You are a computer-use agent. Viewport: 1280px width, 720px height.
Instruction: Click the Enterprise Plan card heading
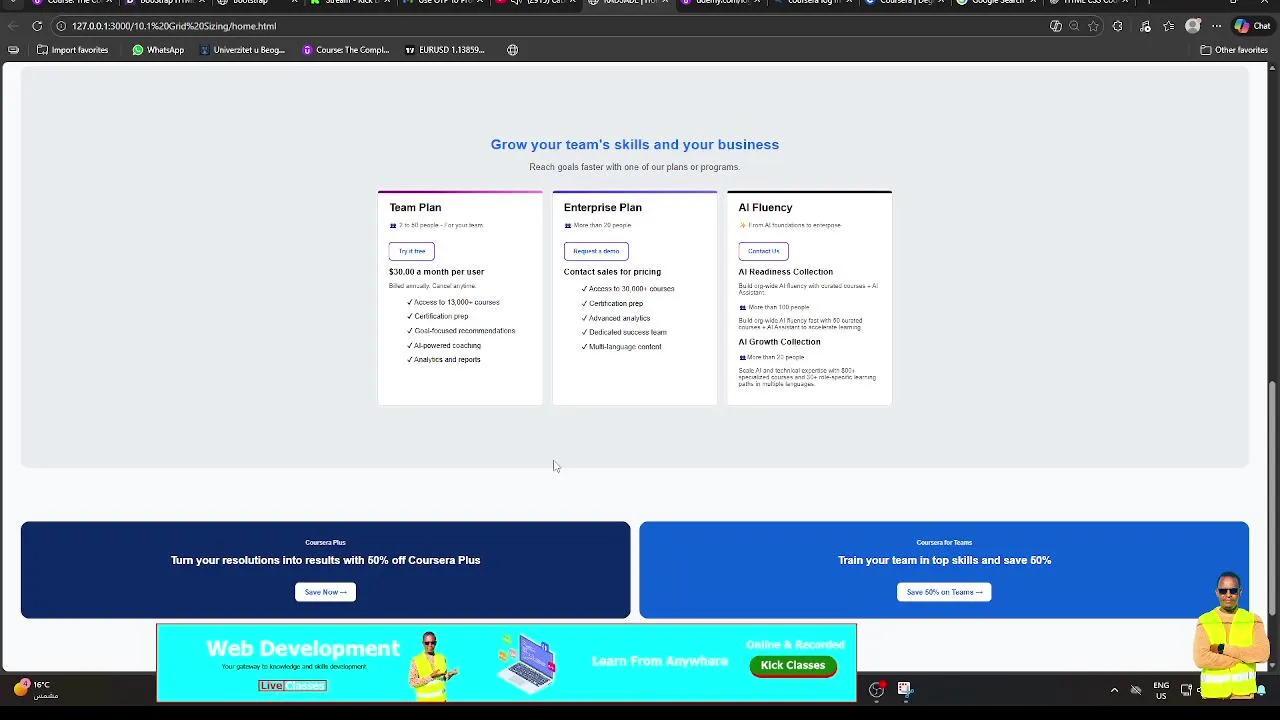coord(603,207)
